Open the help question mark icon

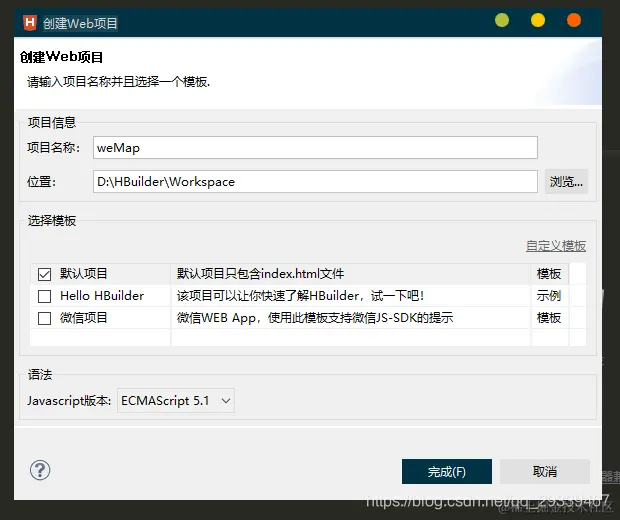(40, 470)
